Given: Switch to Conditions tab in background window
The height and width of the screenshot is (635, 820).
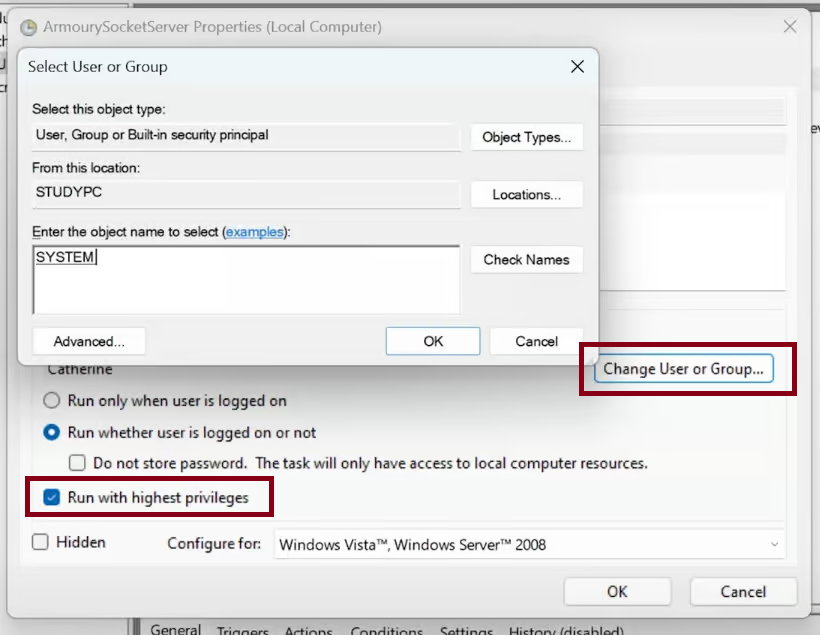Looking at the screenshot, I should pos(386,630).
